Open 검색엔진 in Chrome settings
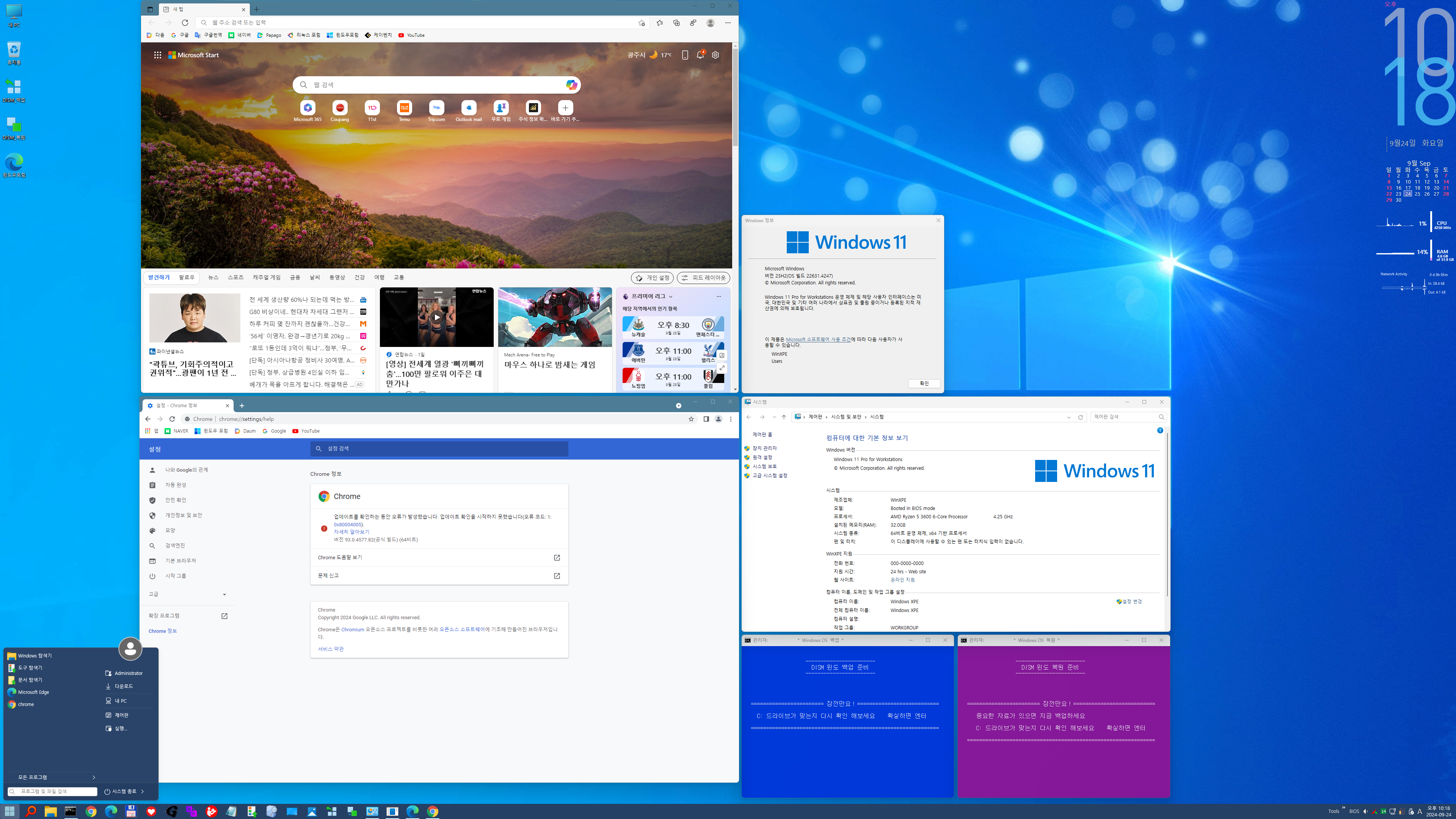 pos(175,546)
